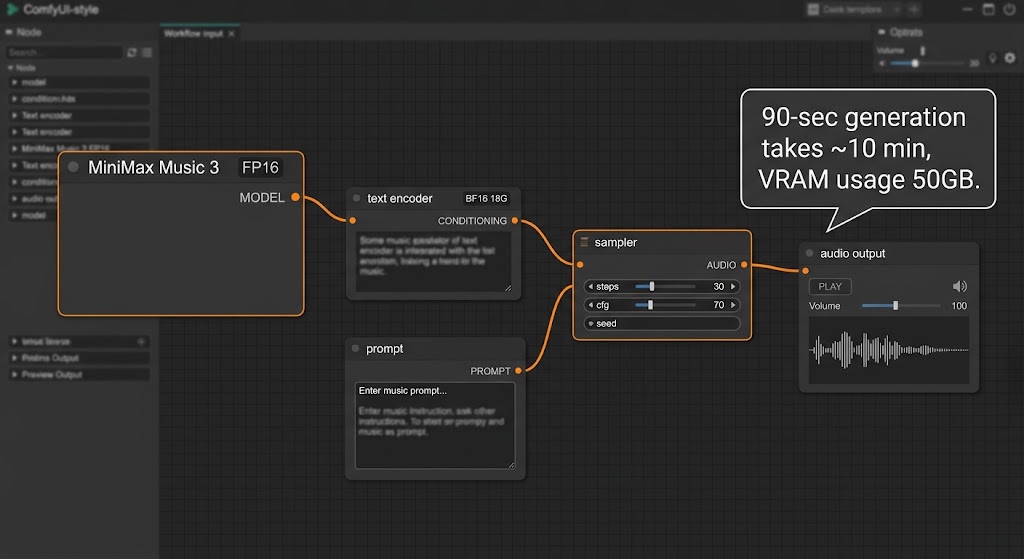The width and height of the screenshot is (1024, 559).
Task: Toggle the MiniMax Music 3 node status dot
Action: (73, 167)
